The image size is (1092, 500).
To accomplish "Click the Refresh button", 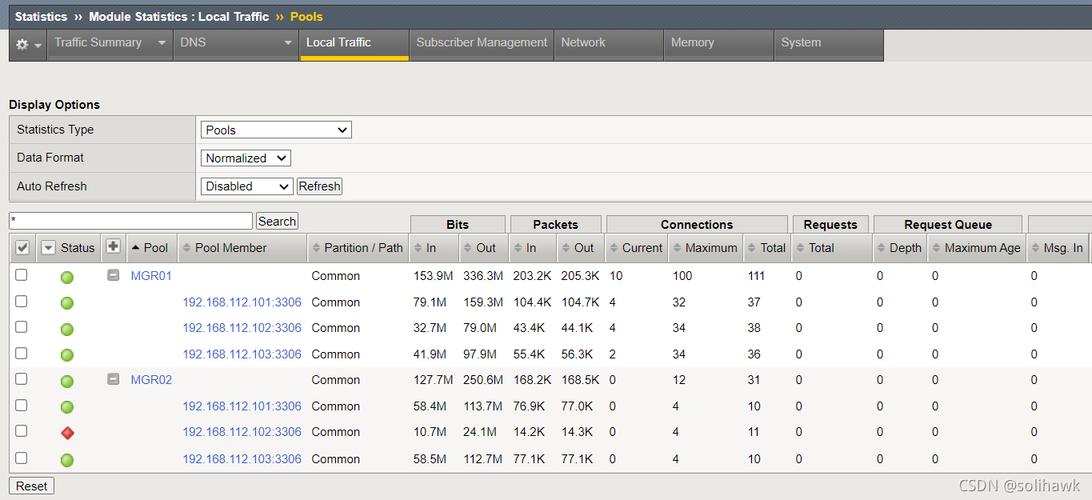I will tap(320, 186).
